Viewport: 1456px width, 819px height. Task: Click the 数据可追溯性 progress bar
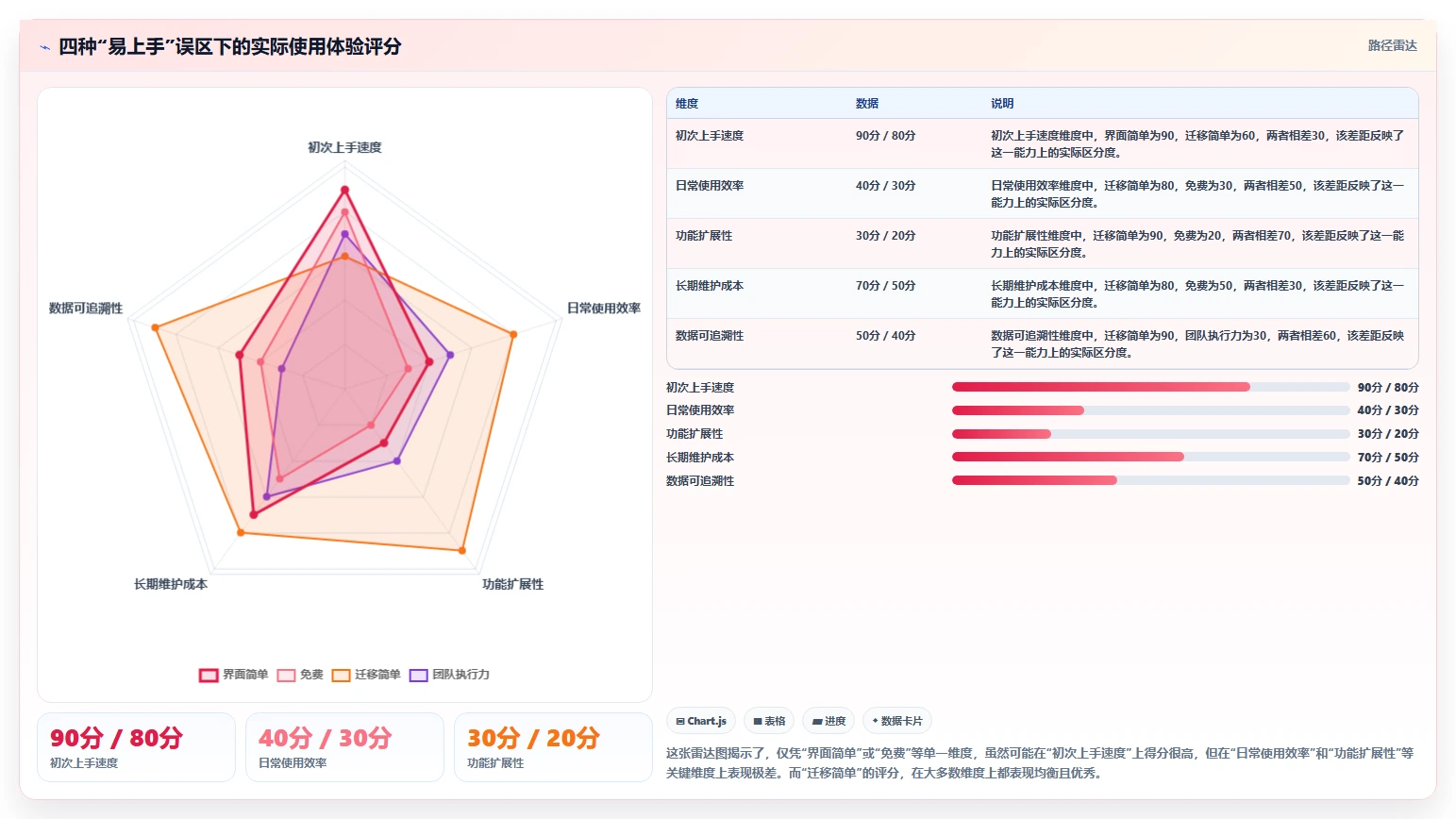(1150, 480)
